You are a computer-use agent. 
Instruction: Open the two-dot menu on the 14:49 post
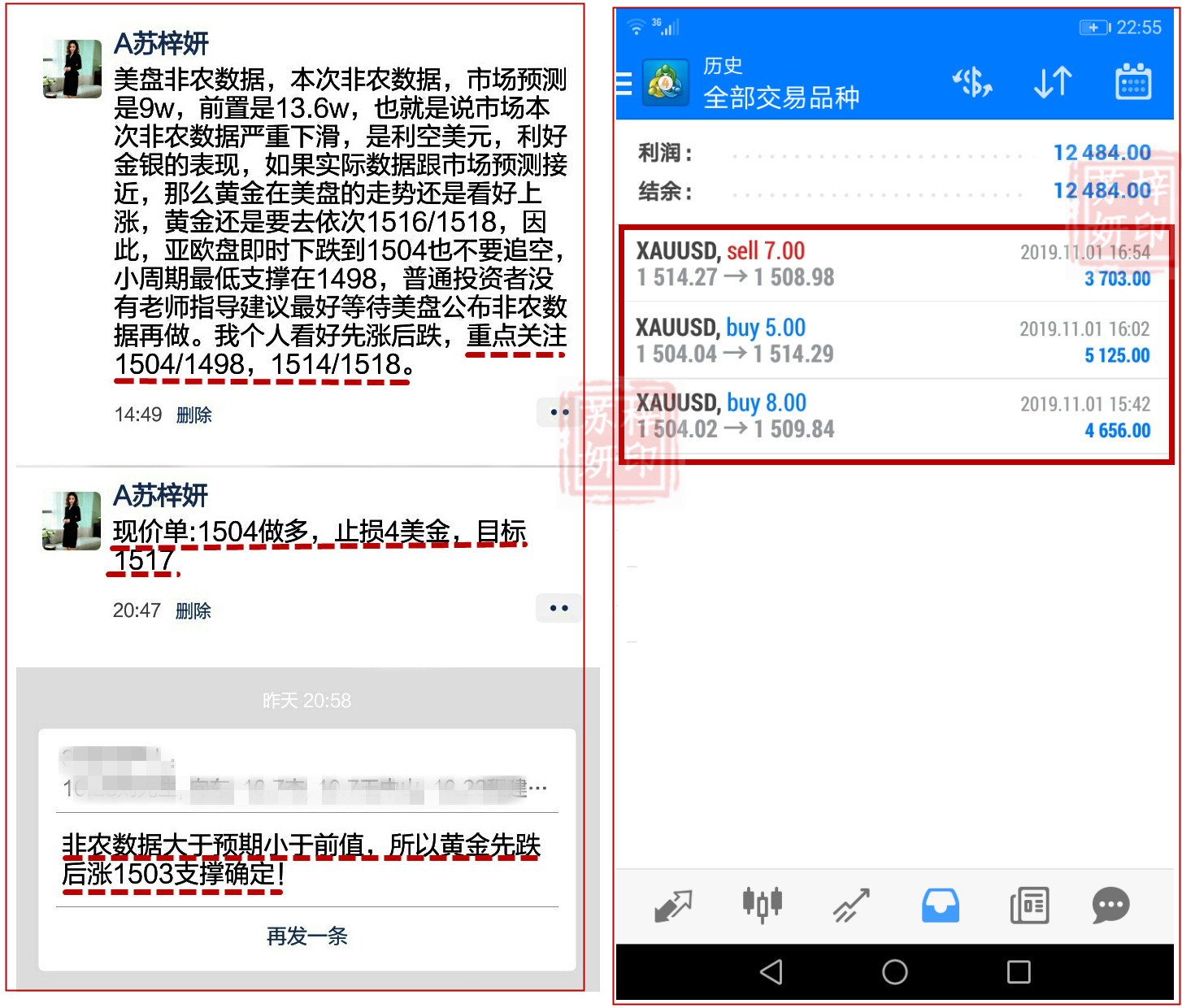point(558,412)
